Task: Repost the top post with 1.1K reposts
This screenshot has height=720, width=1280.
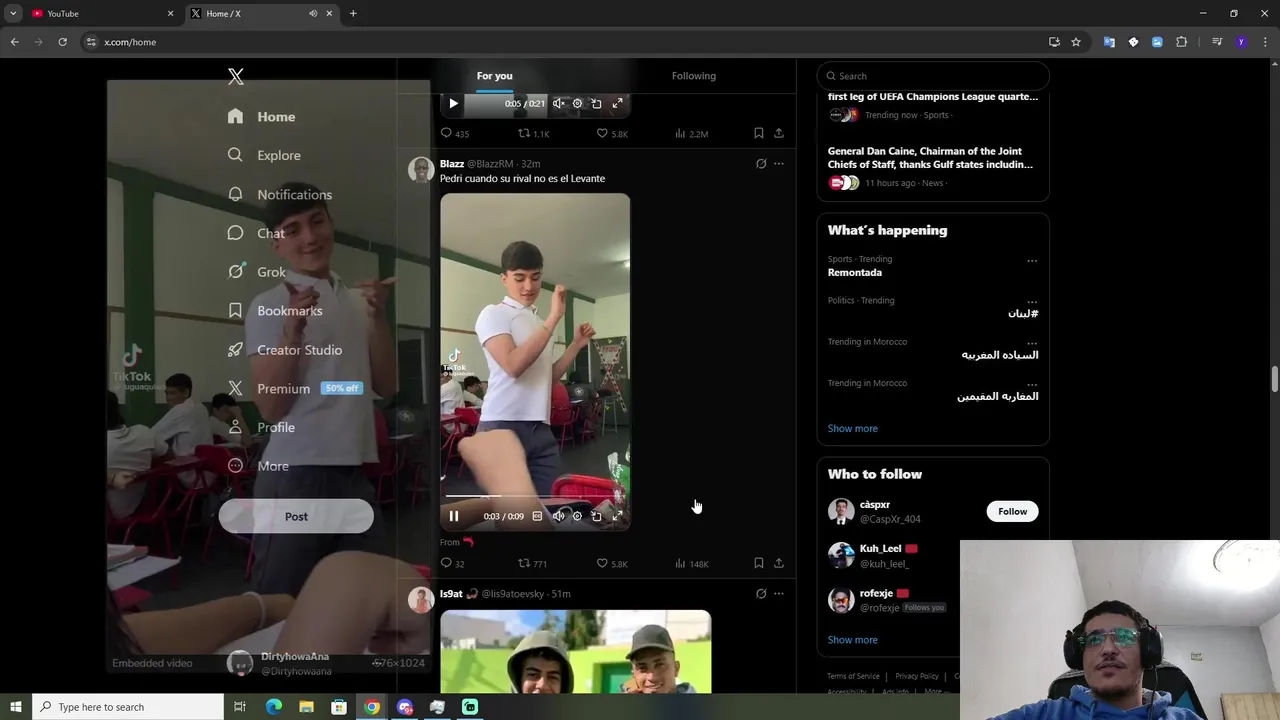Action: pyautogui.click(x=534, y=133)
